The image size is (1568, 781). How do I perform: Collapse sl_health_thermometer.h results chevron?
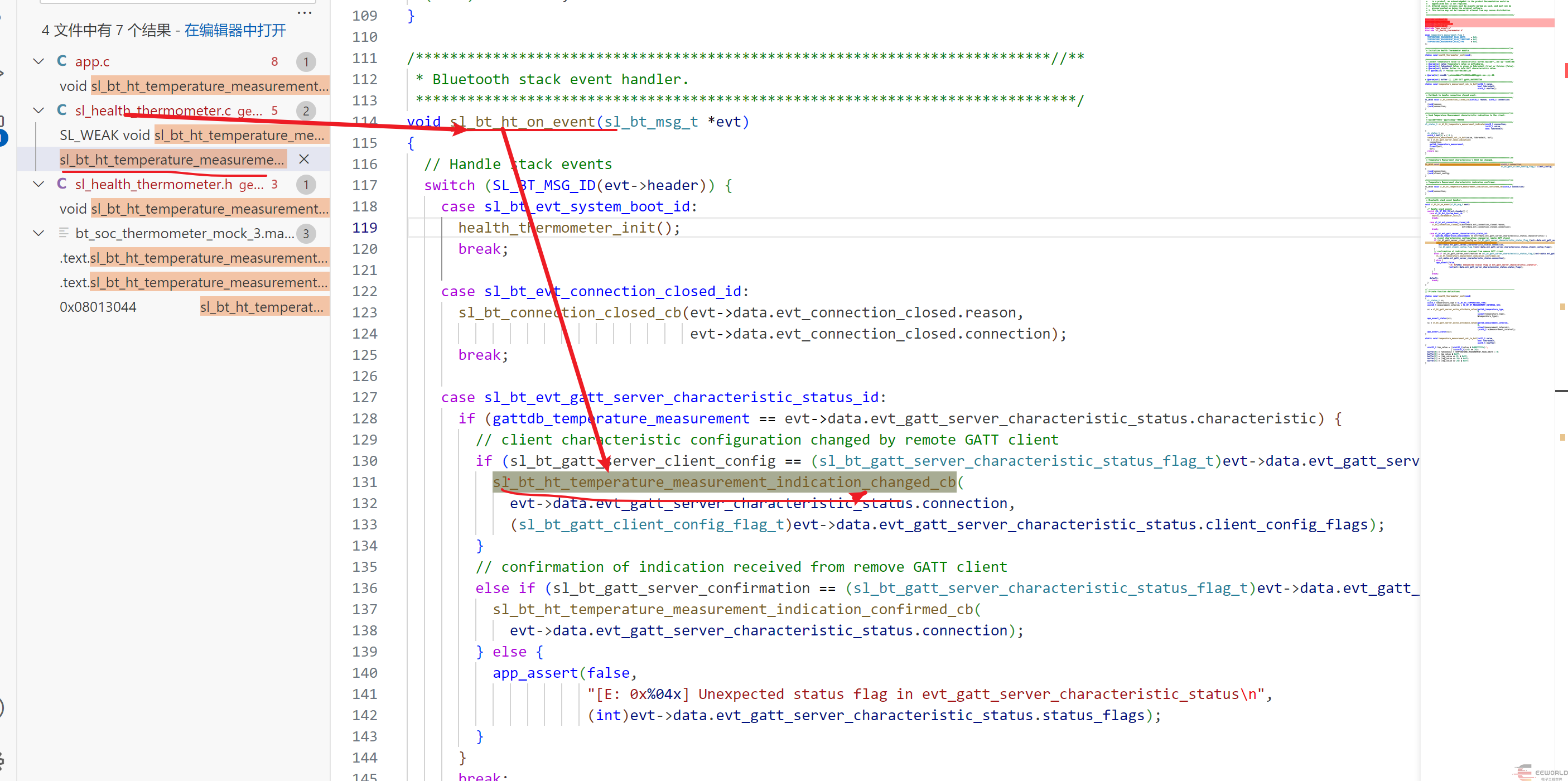[x=38, y=184]
